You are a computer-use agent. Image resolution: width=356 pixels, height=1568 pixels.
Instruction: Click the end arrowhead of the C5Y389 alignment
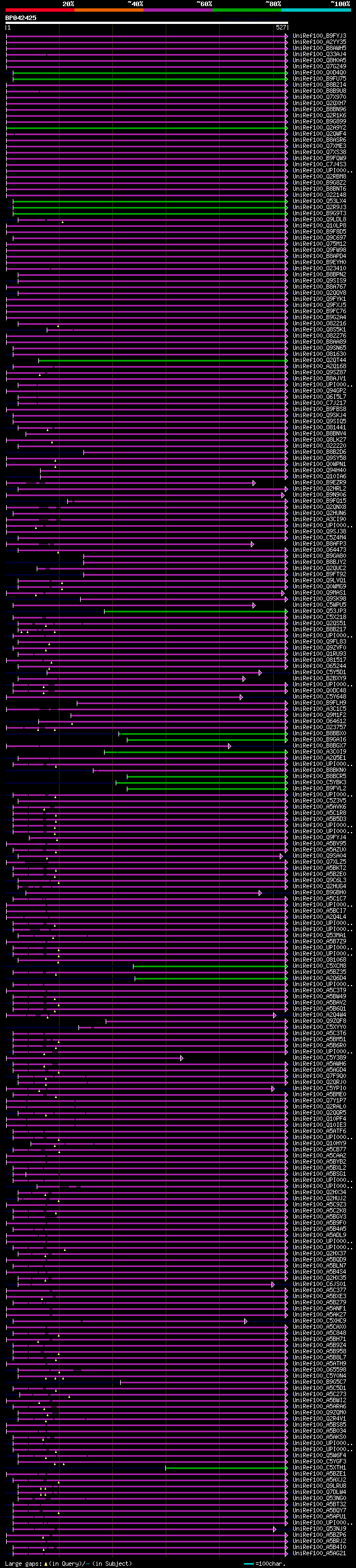pos(181,1058)
